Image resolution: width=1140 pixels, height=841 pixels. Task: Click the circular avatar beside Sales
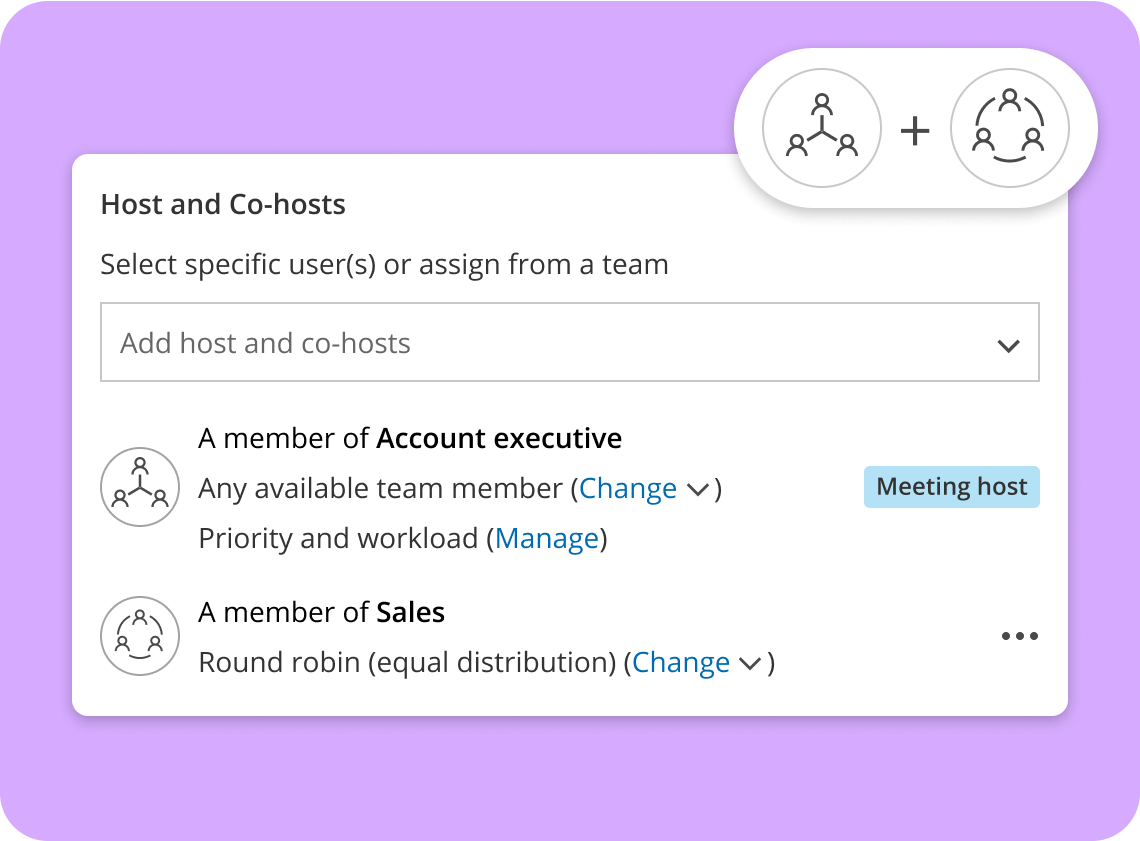coord(140,636)
